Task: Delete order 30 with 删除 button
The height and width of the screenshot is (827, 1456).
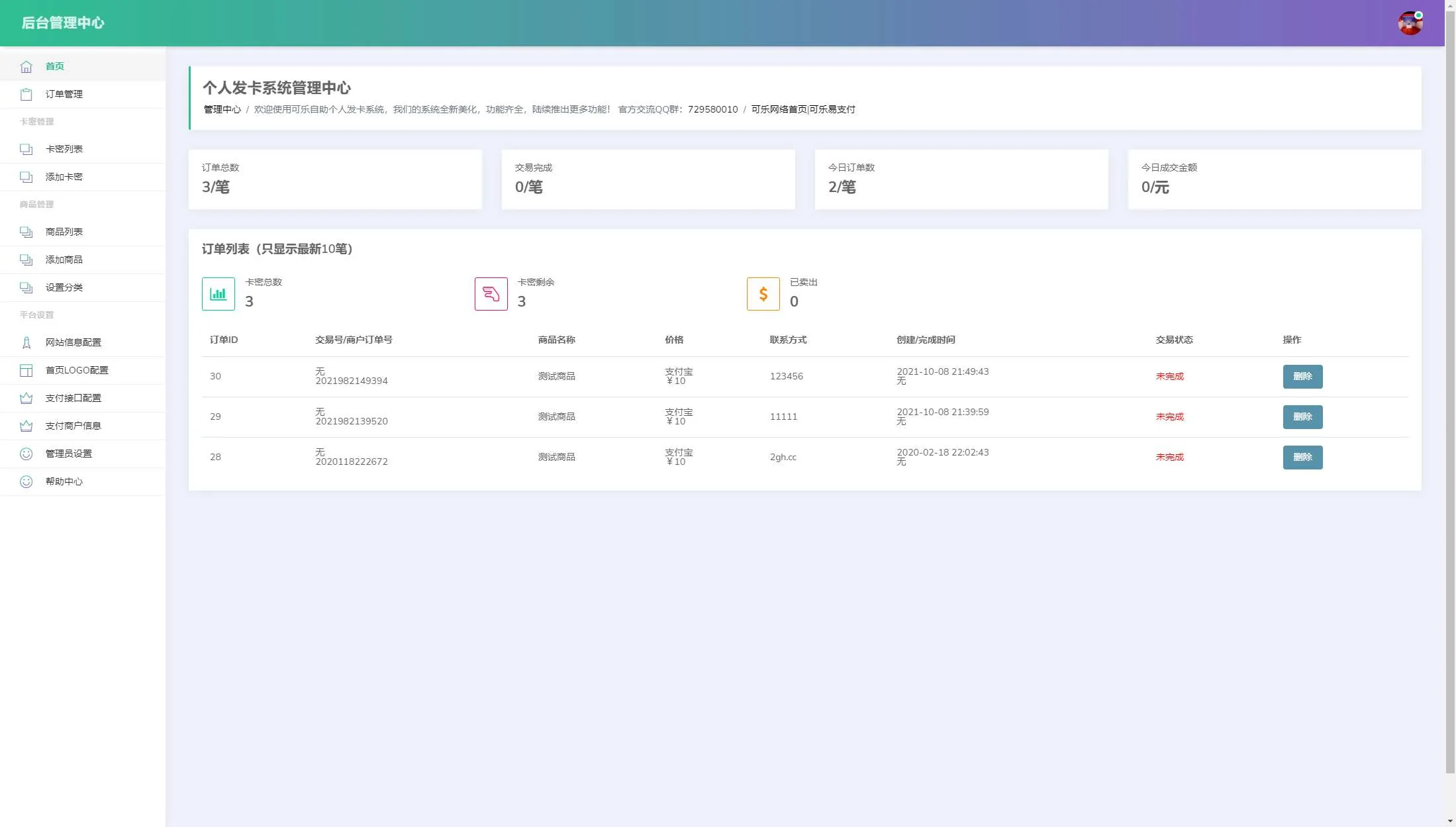Action: point(1302,377)
